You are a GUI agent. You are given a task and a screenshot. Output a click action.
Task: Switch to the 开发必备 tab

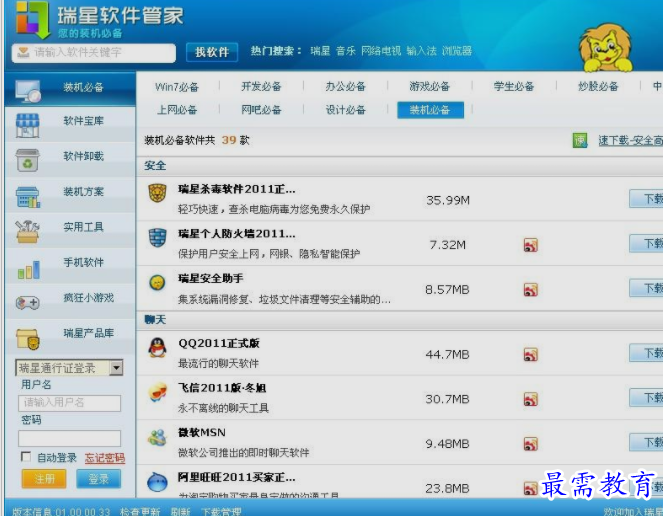261,87
